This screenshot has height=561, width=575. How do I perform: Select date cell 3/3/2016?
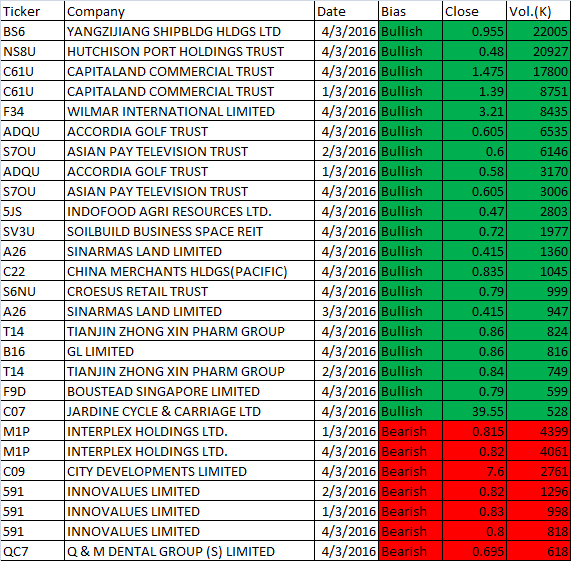coord(346,311)
